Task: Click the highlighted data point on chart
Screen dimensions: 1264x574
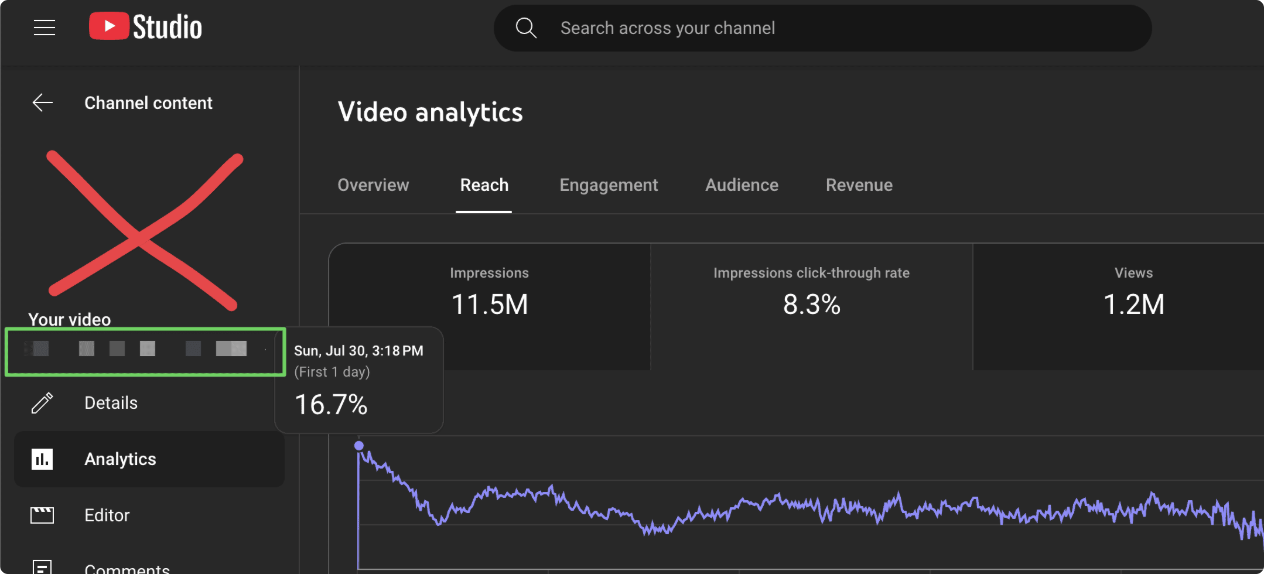Action: 359,446
